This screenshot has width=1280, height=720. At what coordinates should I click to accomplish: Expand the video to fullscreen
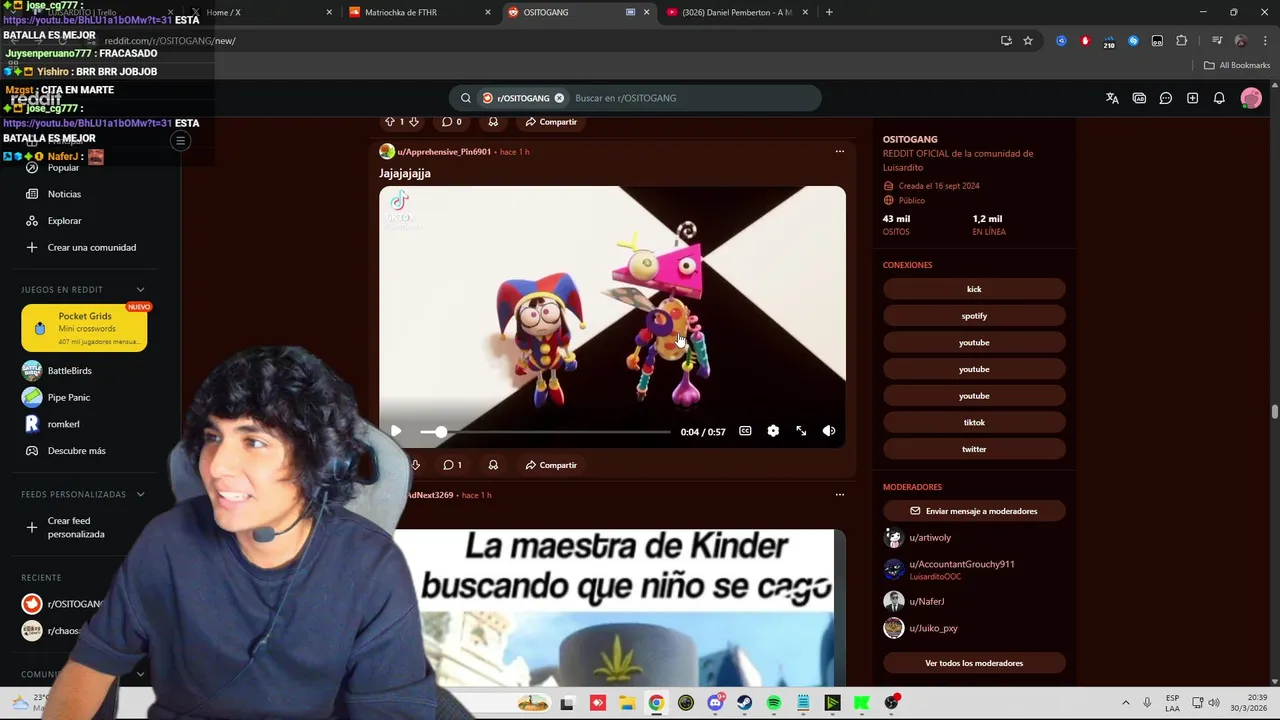(x=801, y=431)
